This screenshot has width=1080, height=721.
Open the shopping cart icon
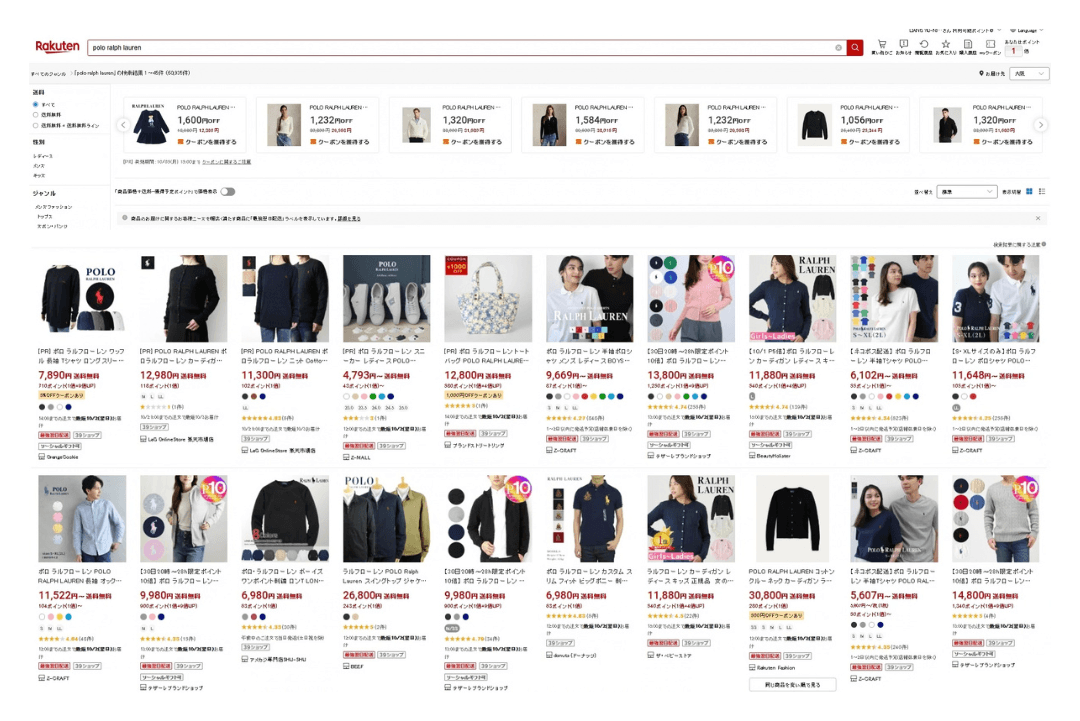[x=882, y=44]
